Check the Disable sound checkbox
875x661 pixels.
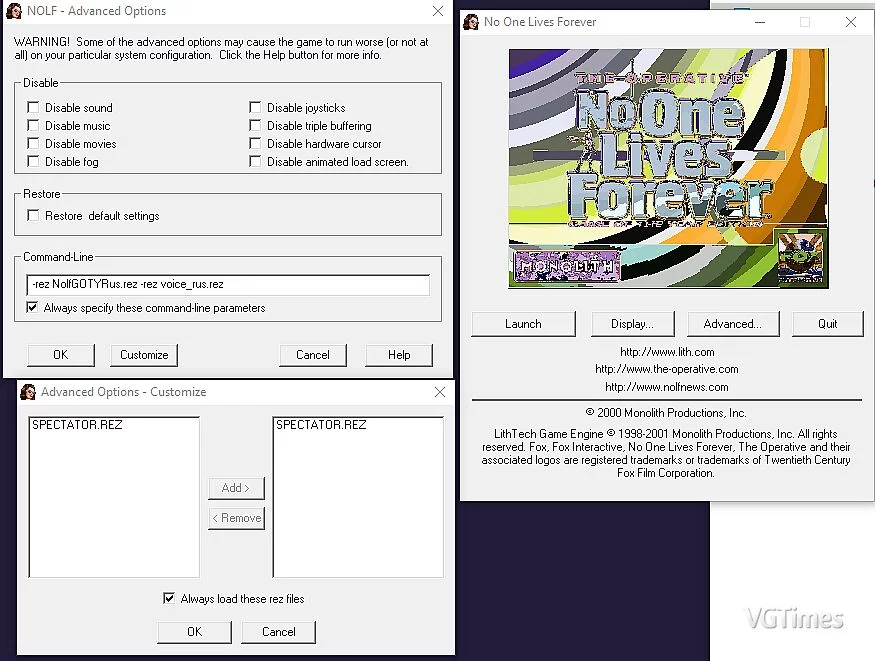click(x=33, y=107)
